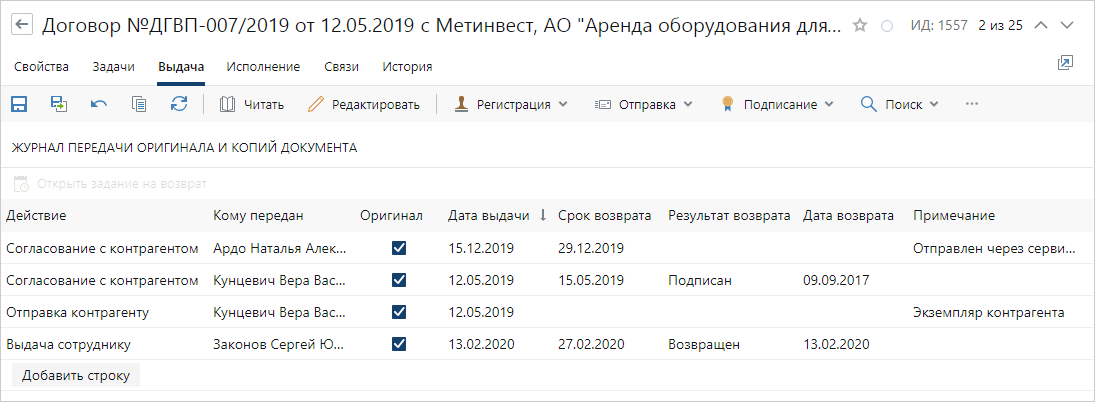Image resolution: width=1095 pixels, height=402 pixels.
Task: Uncheck Оригинал for Ардо Наталья row
Action: (x=399, y=248)
